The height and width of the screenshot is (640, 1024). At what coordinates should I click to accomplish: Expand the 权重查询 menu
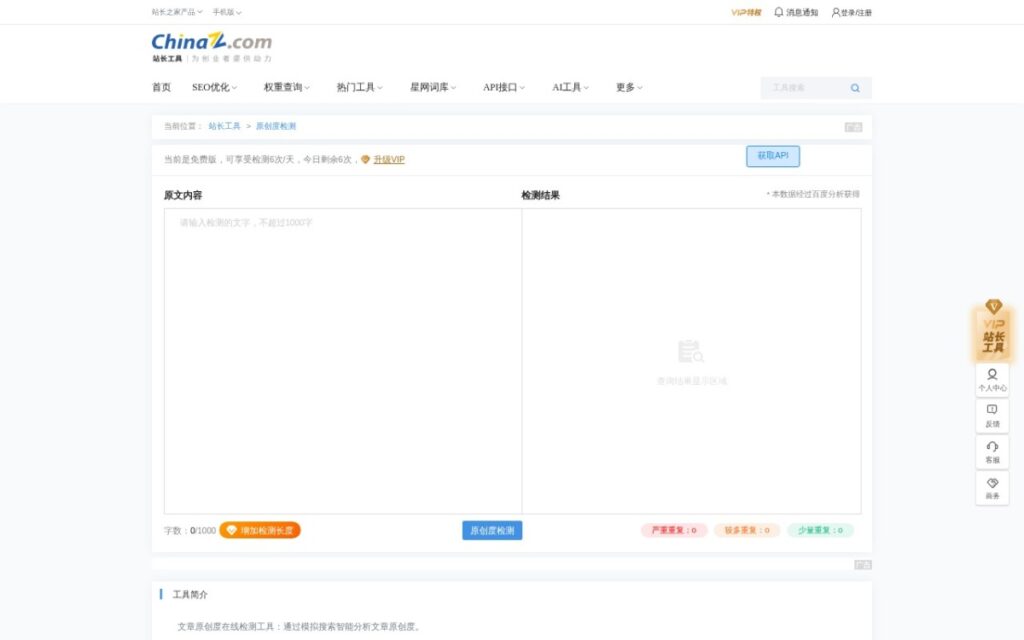coord(287,88)
